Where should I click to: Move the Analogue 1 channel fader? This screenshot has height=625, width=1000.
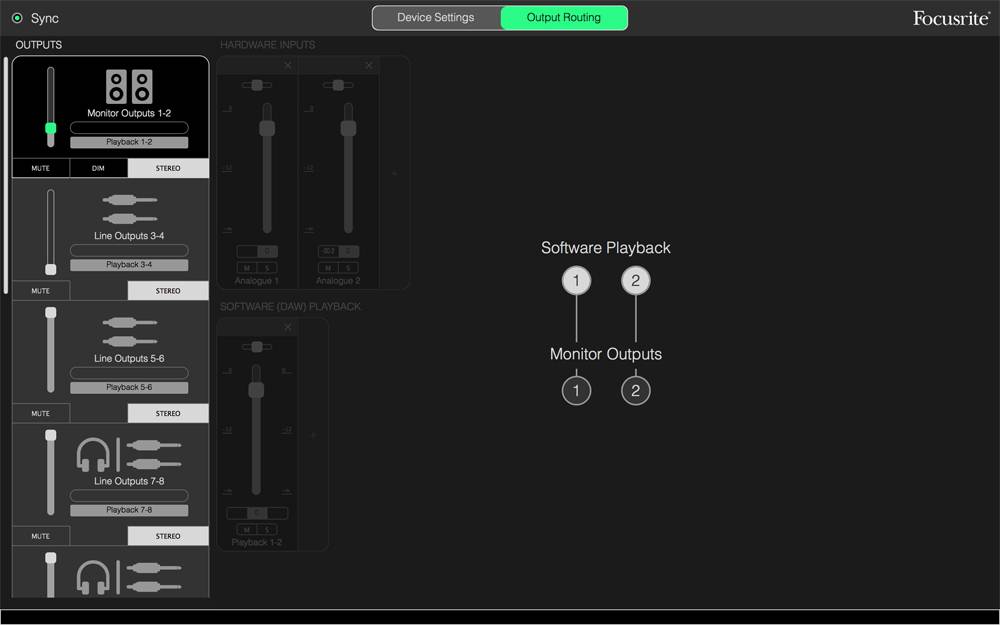point(267,128)
